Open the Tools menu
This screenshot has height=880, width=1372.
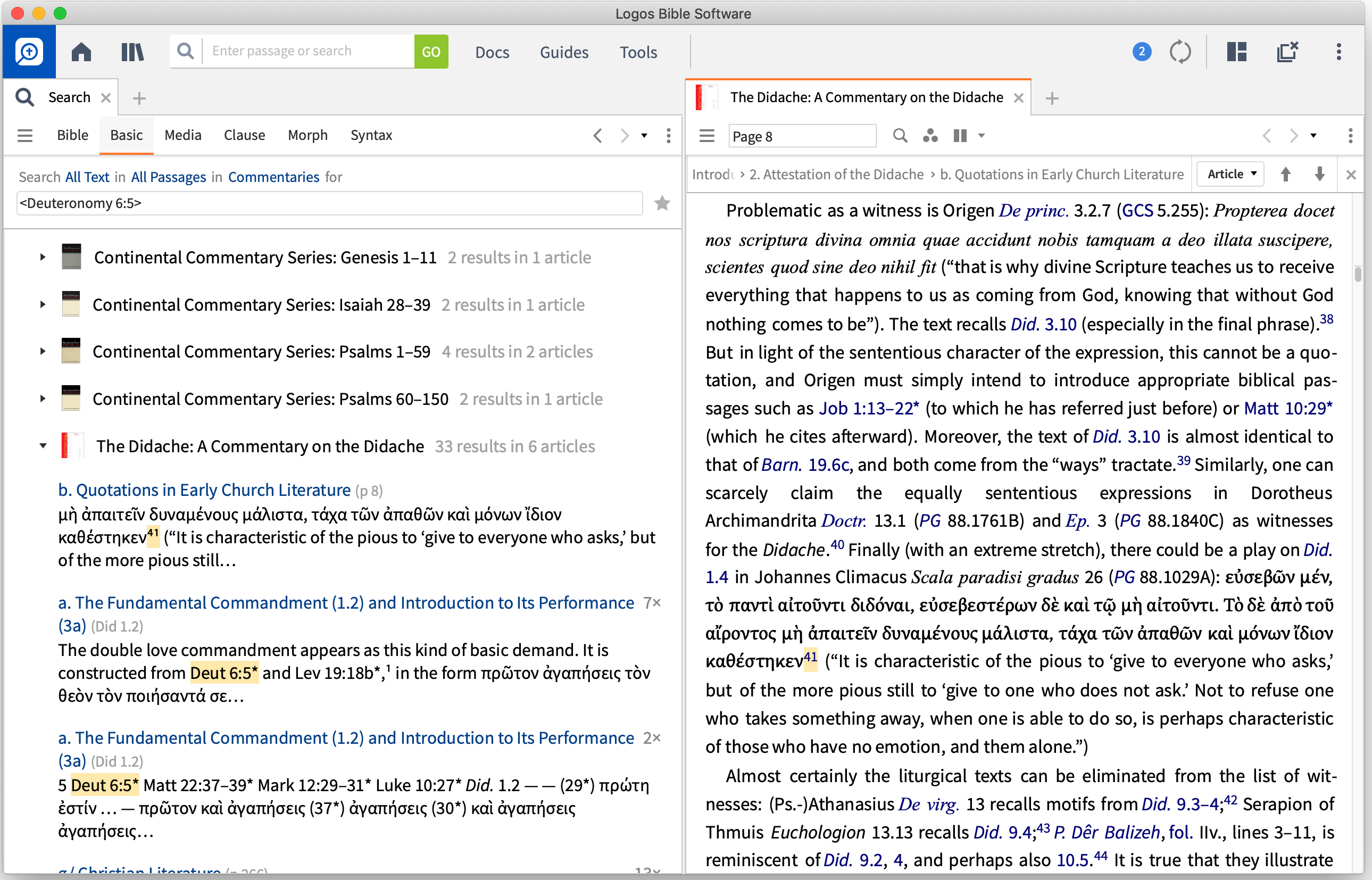(638, 52)
